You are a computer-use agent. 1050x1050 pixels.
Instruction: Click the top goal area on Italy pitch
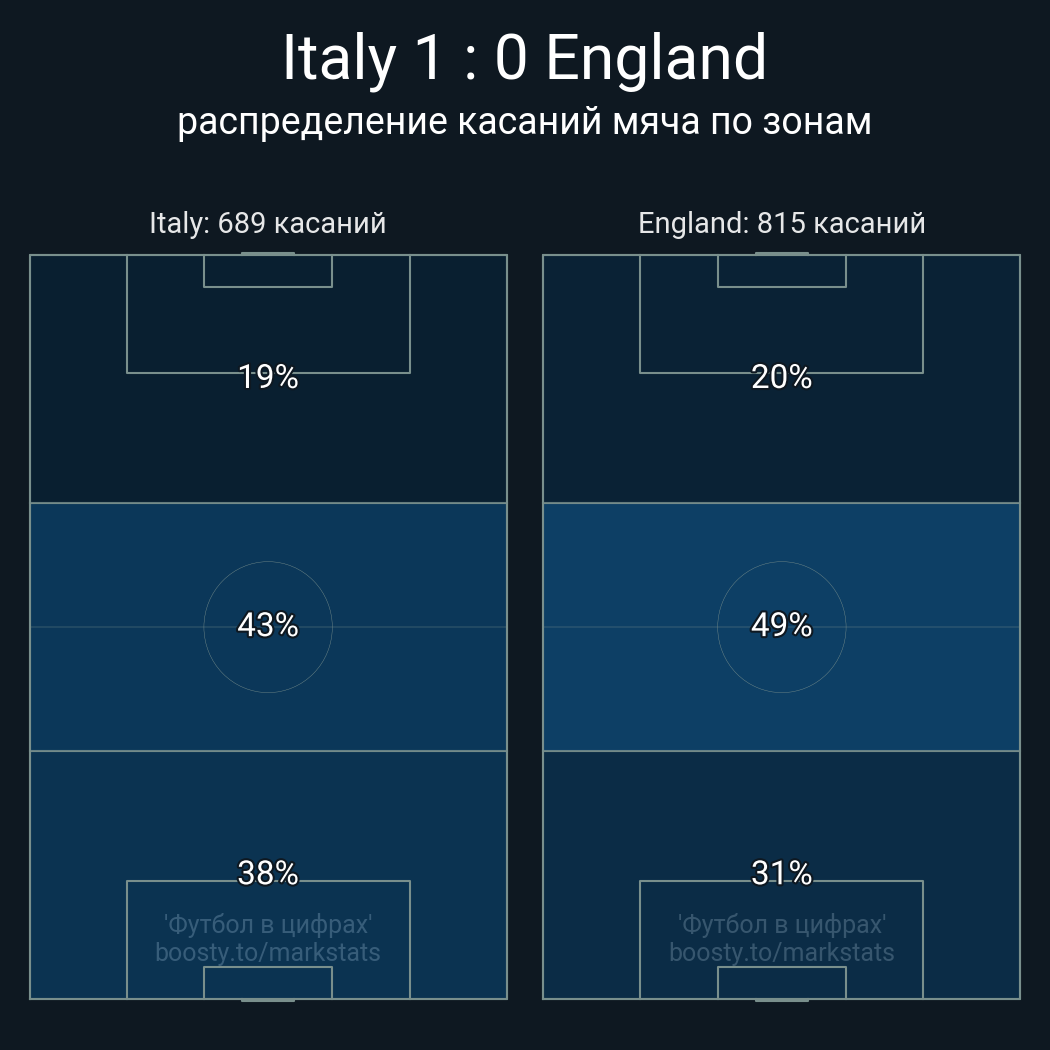268,271
